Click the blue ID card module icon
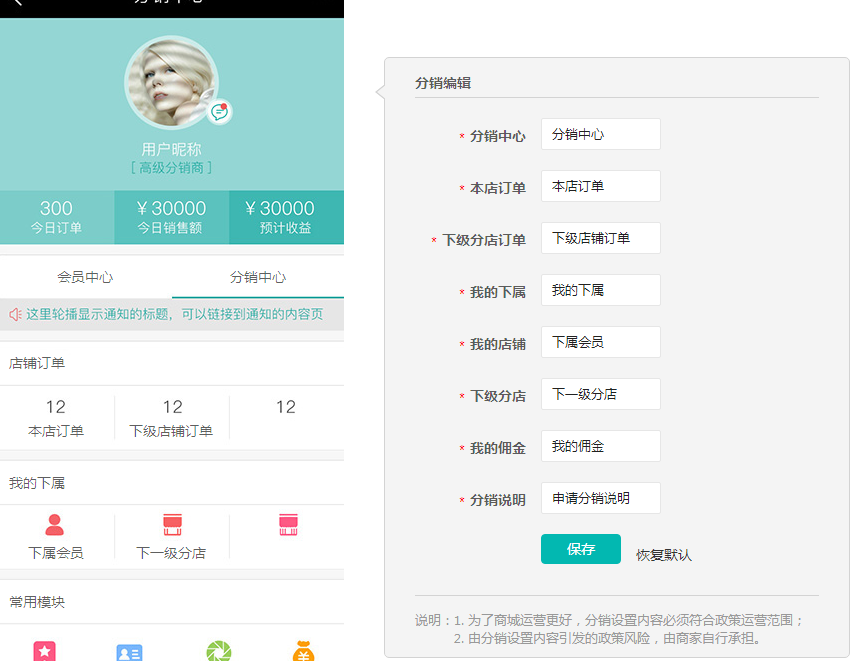Screen dimensions: 851x661 [x=129, y=652]
